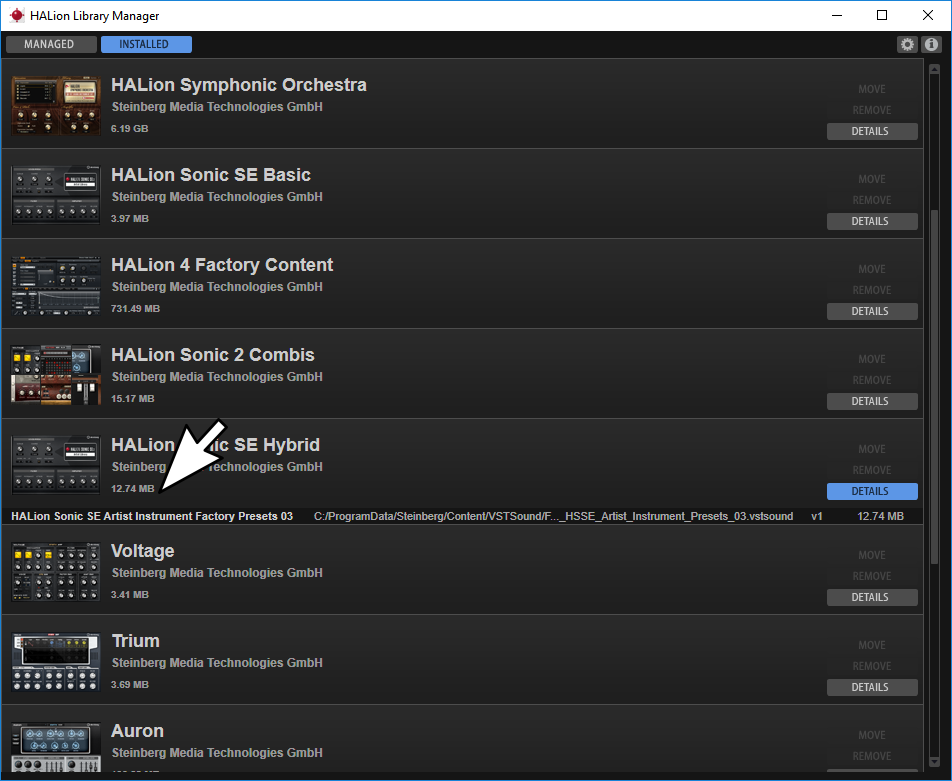Click the 15.17 MB size label
Screen dimensions: 952x781
click(x=132, y=398)
